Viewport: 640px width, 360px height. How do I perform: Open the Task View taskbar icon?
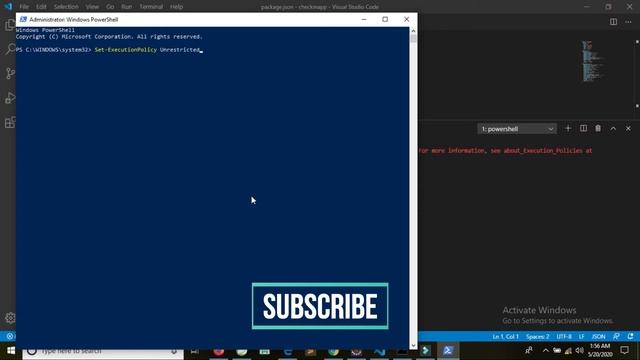tap(195, 351)
